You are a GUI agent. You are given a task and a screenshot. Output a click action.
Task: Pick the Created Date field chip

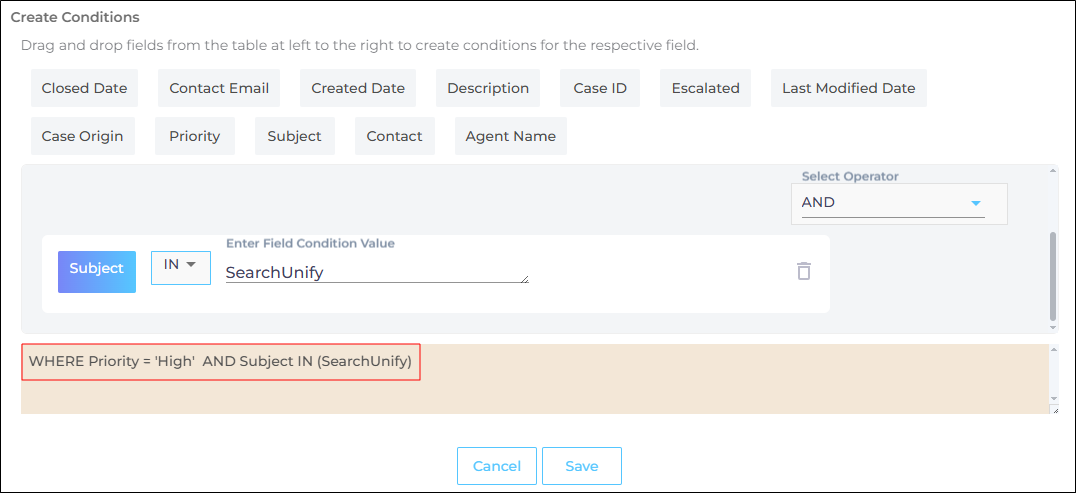(x=358, y=88)
